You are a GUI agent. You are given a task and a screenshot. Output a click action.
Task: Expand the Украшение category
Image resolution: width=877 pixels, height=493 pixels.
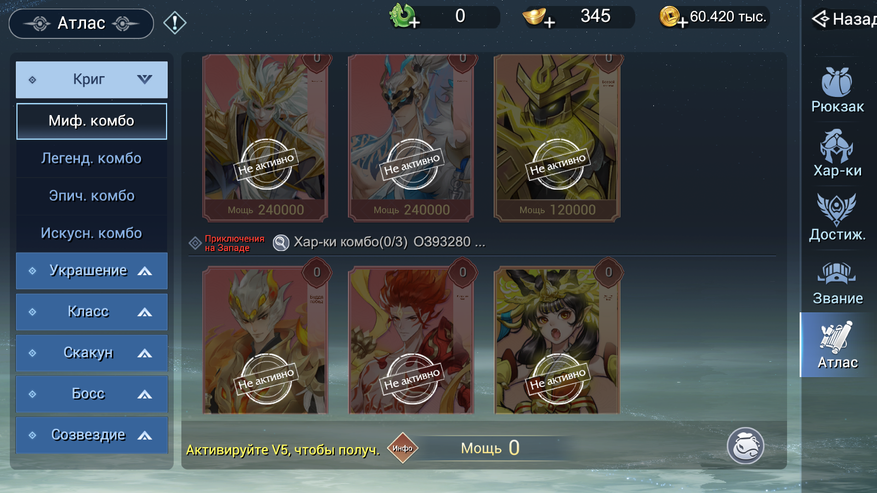point(92,271)
